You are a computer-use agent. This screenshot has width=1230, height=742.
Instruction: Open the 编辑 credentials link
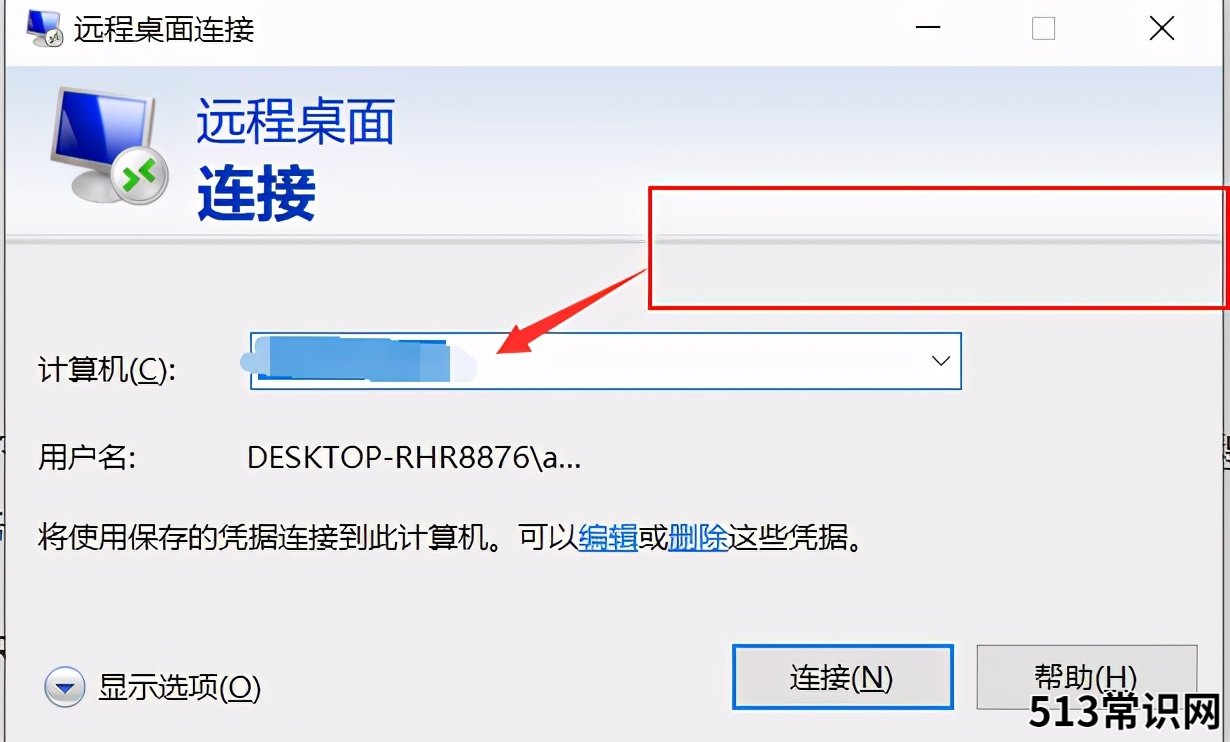pos(608,539)
